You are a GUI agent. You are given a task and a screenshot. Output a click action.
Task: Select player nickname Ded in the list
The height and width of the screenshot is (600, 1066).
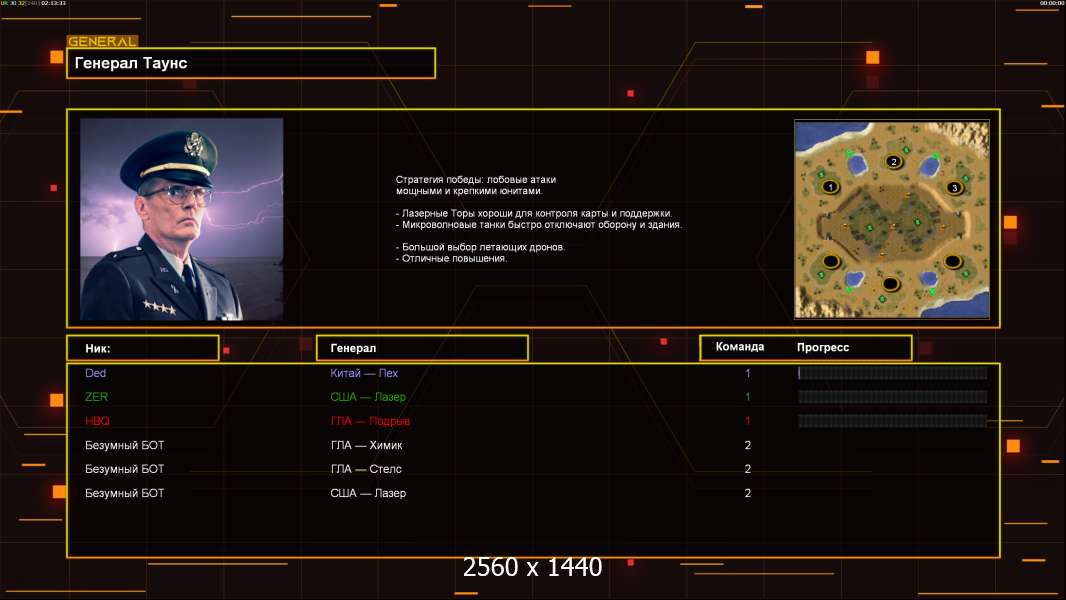coord(96,373)
